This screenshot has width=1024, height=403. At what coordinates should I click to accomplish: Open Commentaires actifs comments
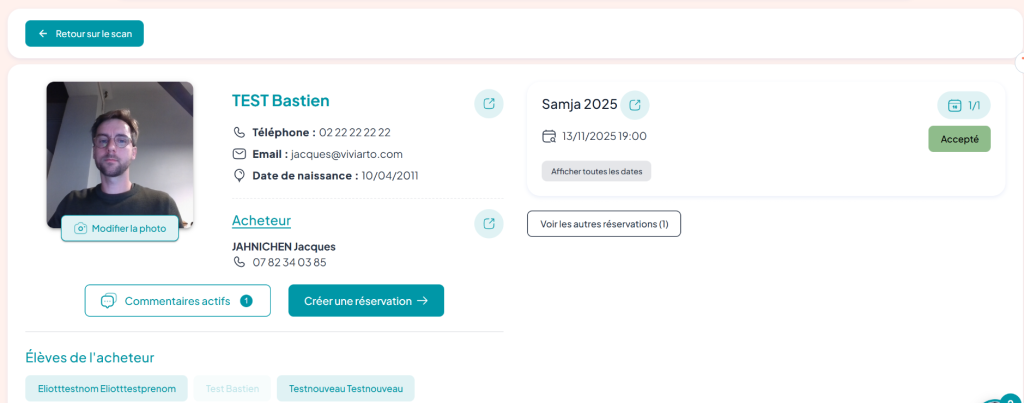pos(178,300)
